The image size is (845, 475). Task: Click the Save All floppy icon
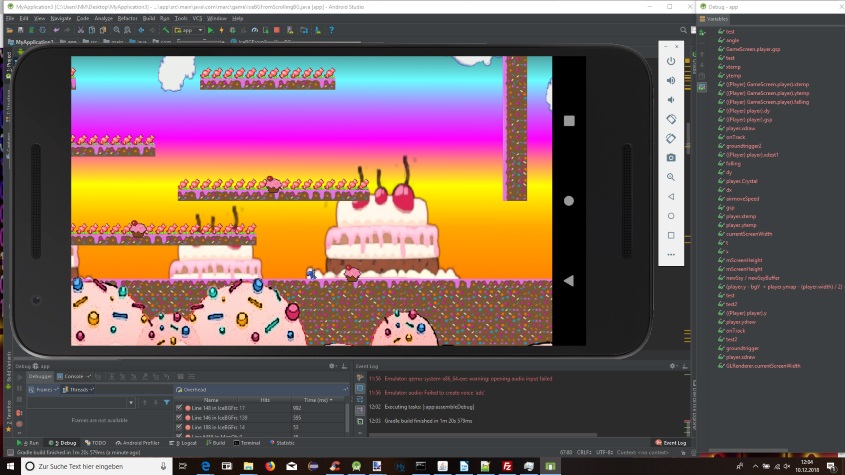pos(20,30)
